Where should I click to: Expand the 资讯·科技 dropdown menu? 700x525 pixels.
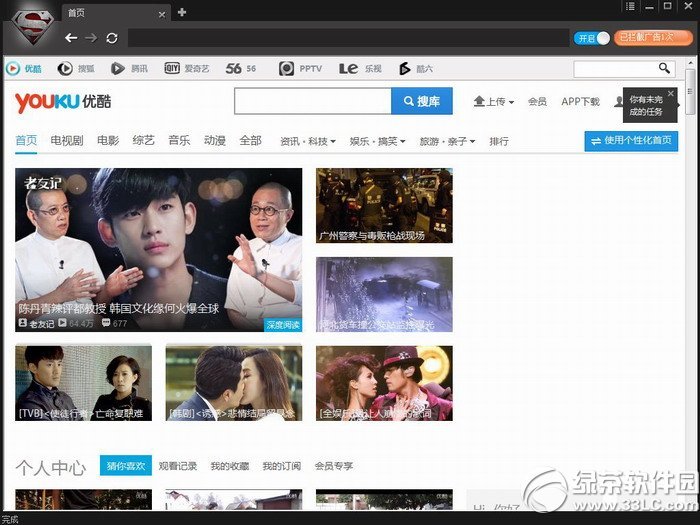pyautogui.click(x=308, y=142)
